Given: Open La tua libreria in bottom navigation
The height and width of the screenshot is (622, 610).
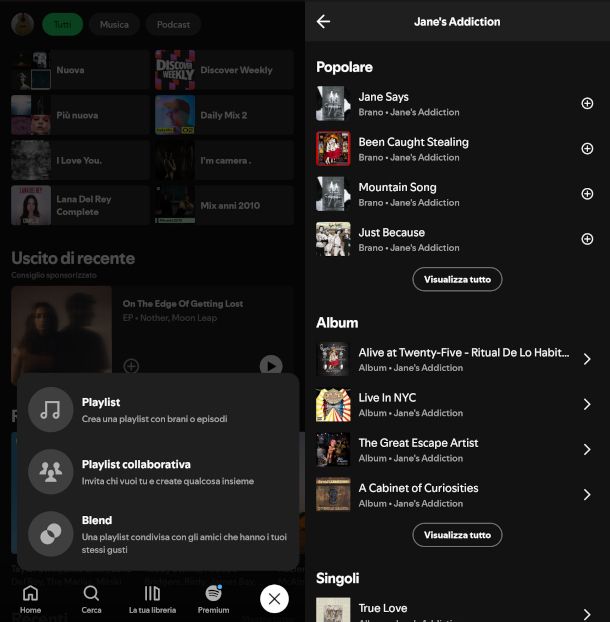Looking at the screenshot, I should tap(152, 598).
